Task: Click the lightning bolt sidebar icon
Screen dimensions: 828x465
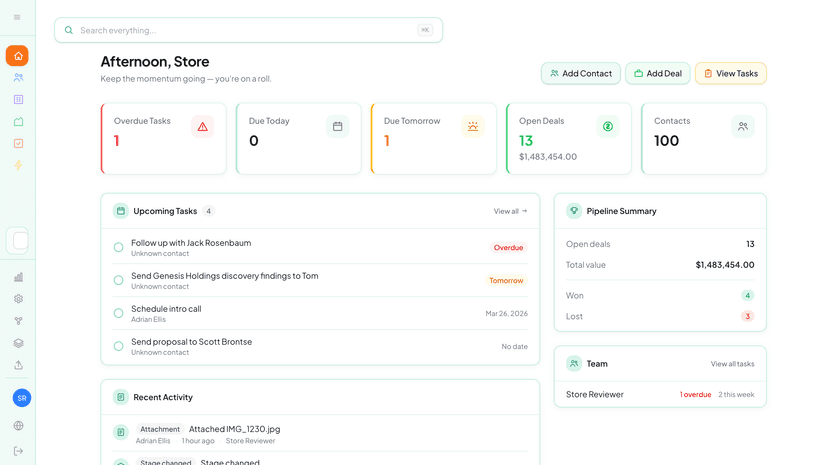Action: [x=18, y=166]
